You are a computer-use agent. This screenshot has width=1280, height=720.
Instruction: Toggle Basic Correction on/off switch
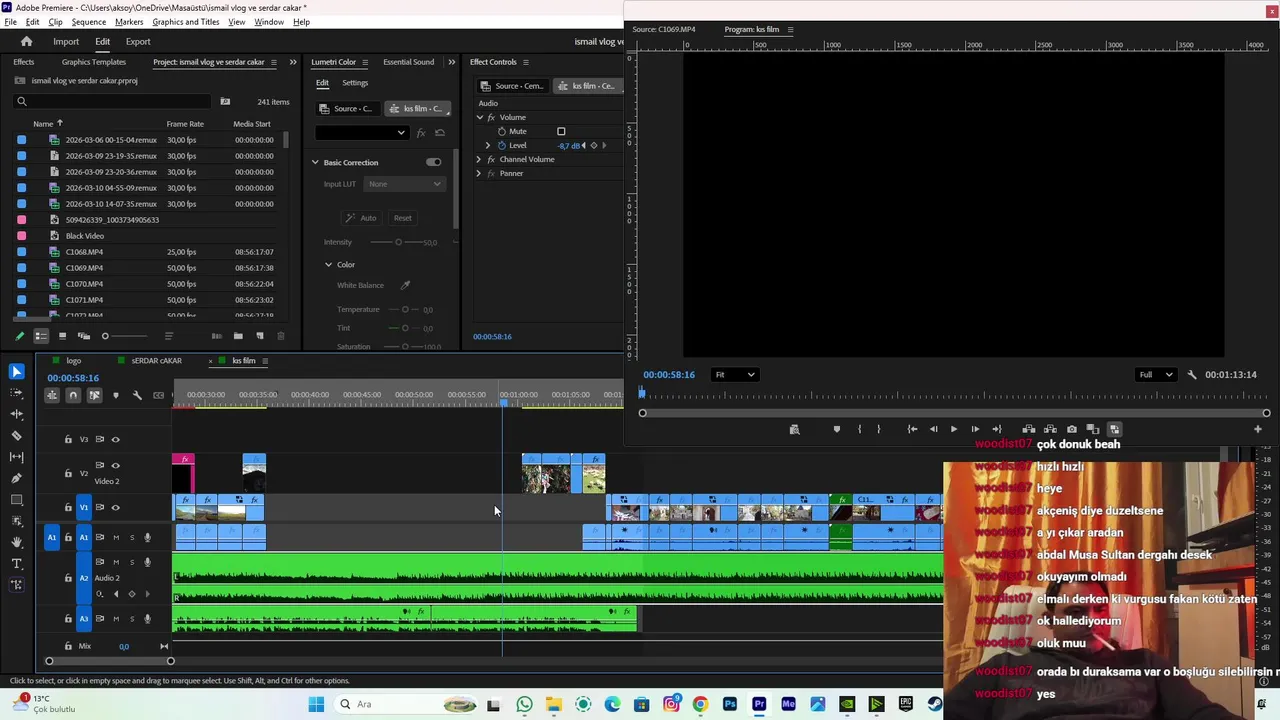coord(433,162)
